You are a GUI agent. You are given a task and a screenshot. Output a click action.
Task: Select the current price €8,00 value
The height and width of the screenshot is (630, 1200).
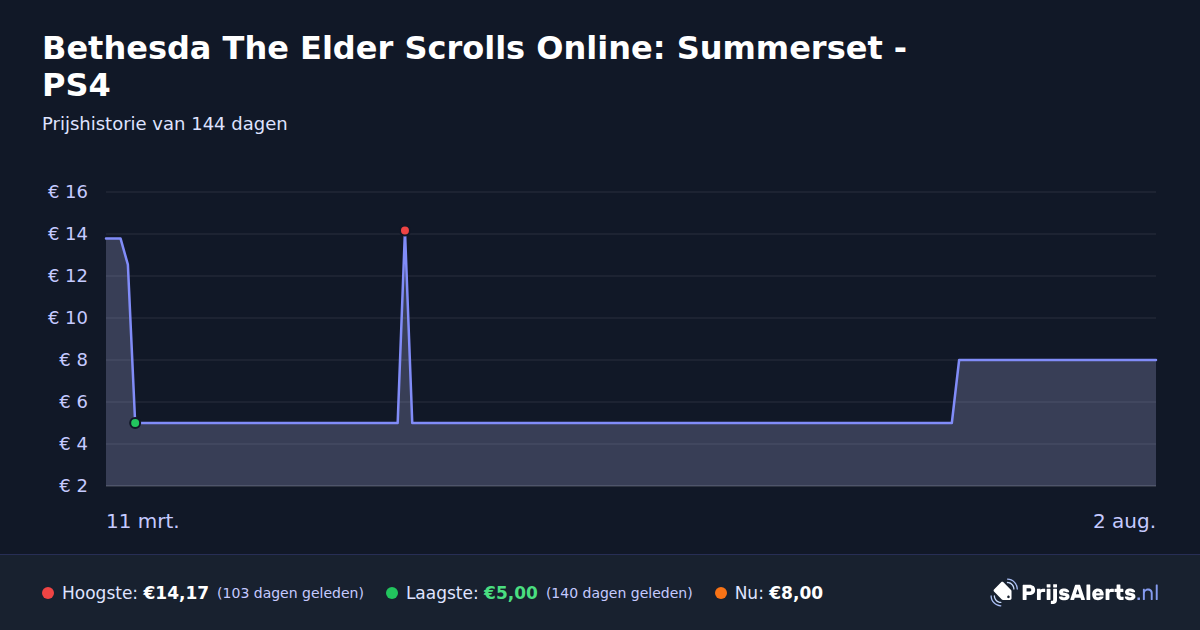click(796, 593)
